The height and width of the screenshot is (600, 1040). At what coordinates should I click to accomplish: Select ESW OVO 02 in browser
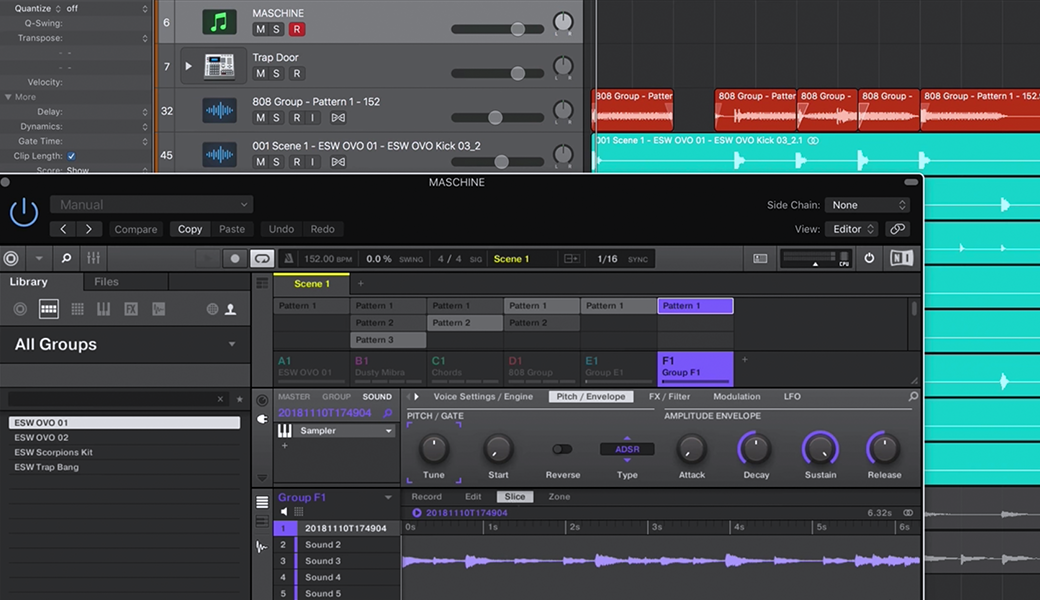[124, 438]
